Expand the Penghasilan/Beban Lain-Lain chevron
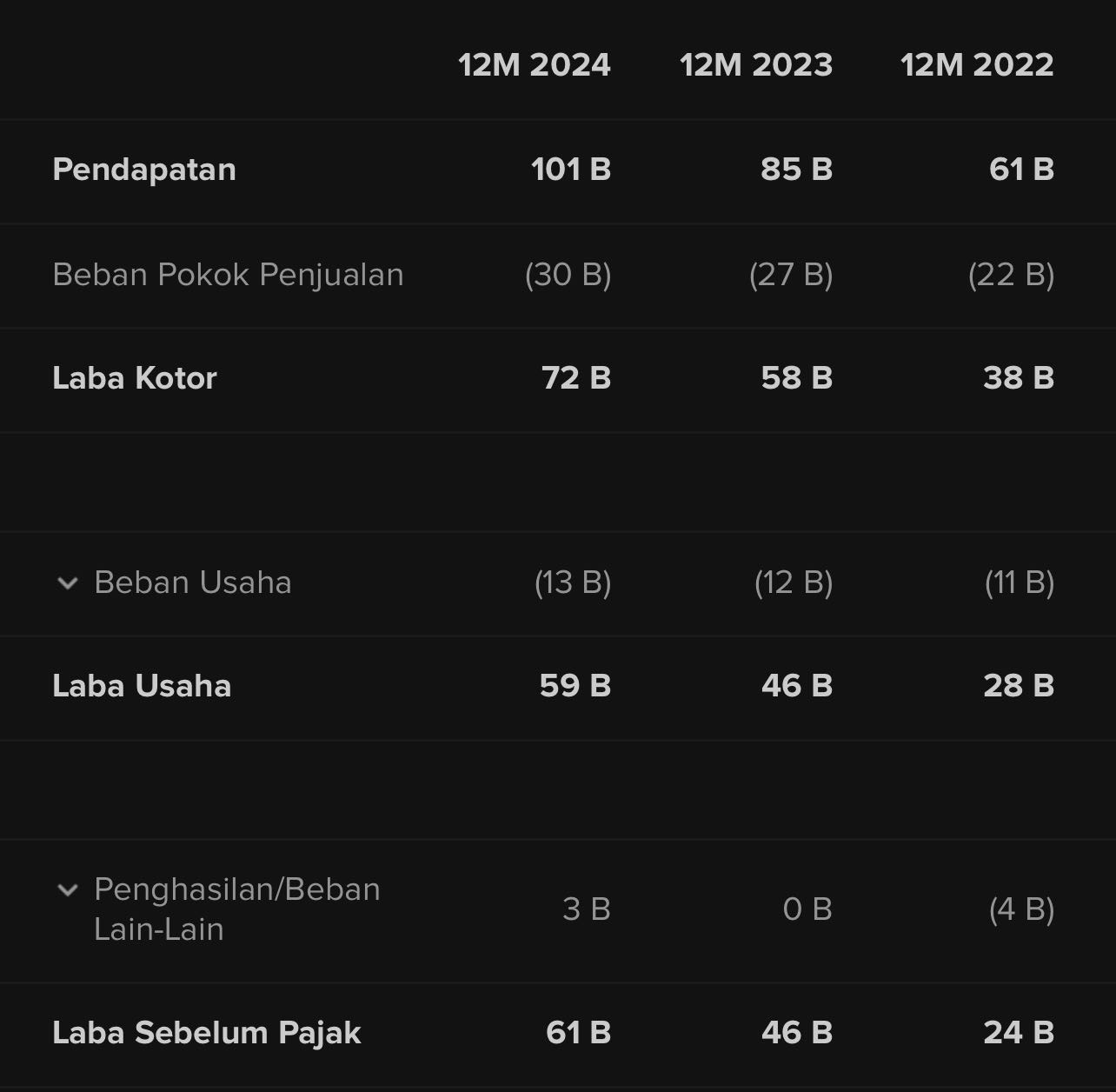The height and width of the screenshot is (1092, 1116). pos(67,890)
